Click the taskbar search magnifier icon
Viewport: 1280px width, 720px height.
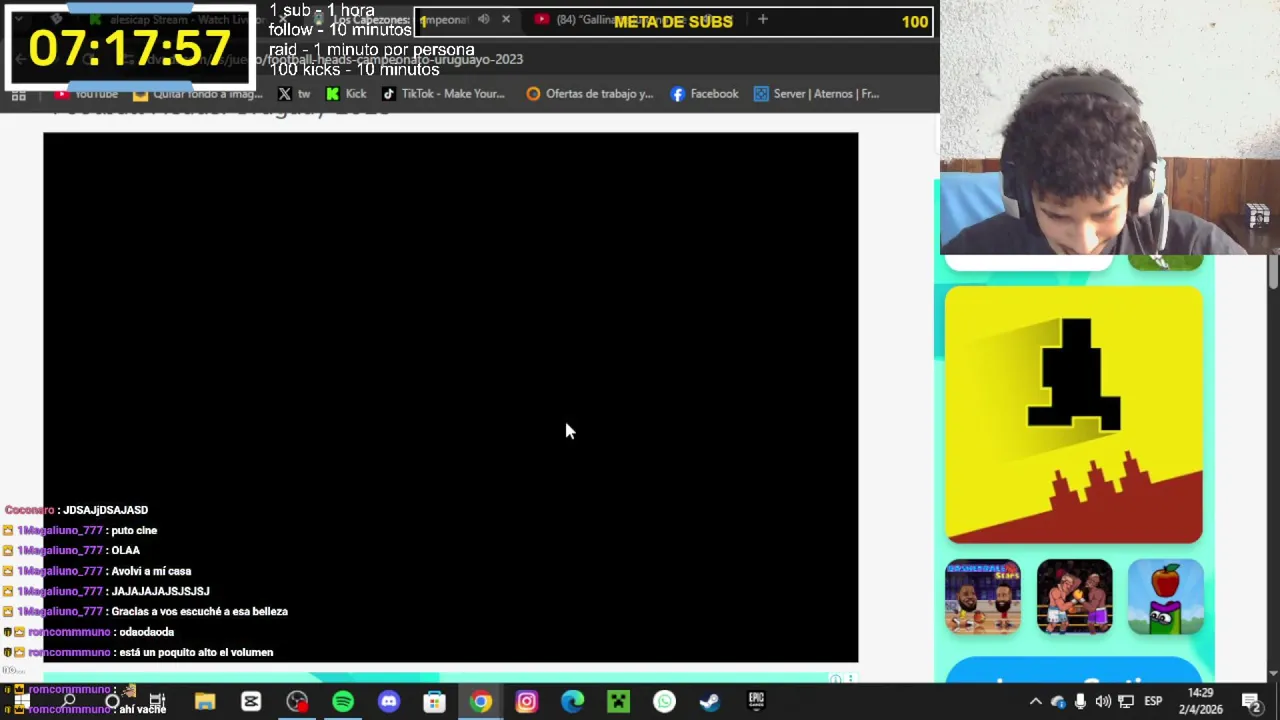[68, 702]
